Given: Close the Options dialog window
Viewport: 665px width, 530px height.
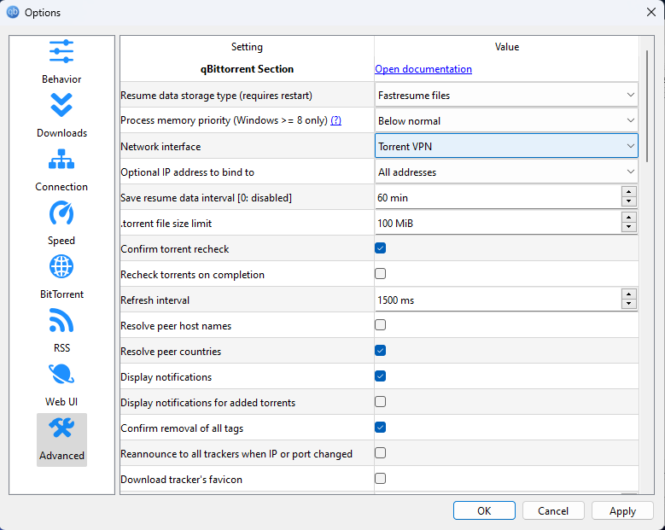Looking at the screenshot, I should [651, 12].
